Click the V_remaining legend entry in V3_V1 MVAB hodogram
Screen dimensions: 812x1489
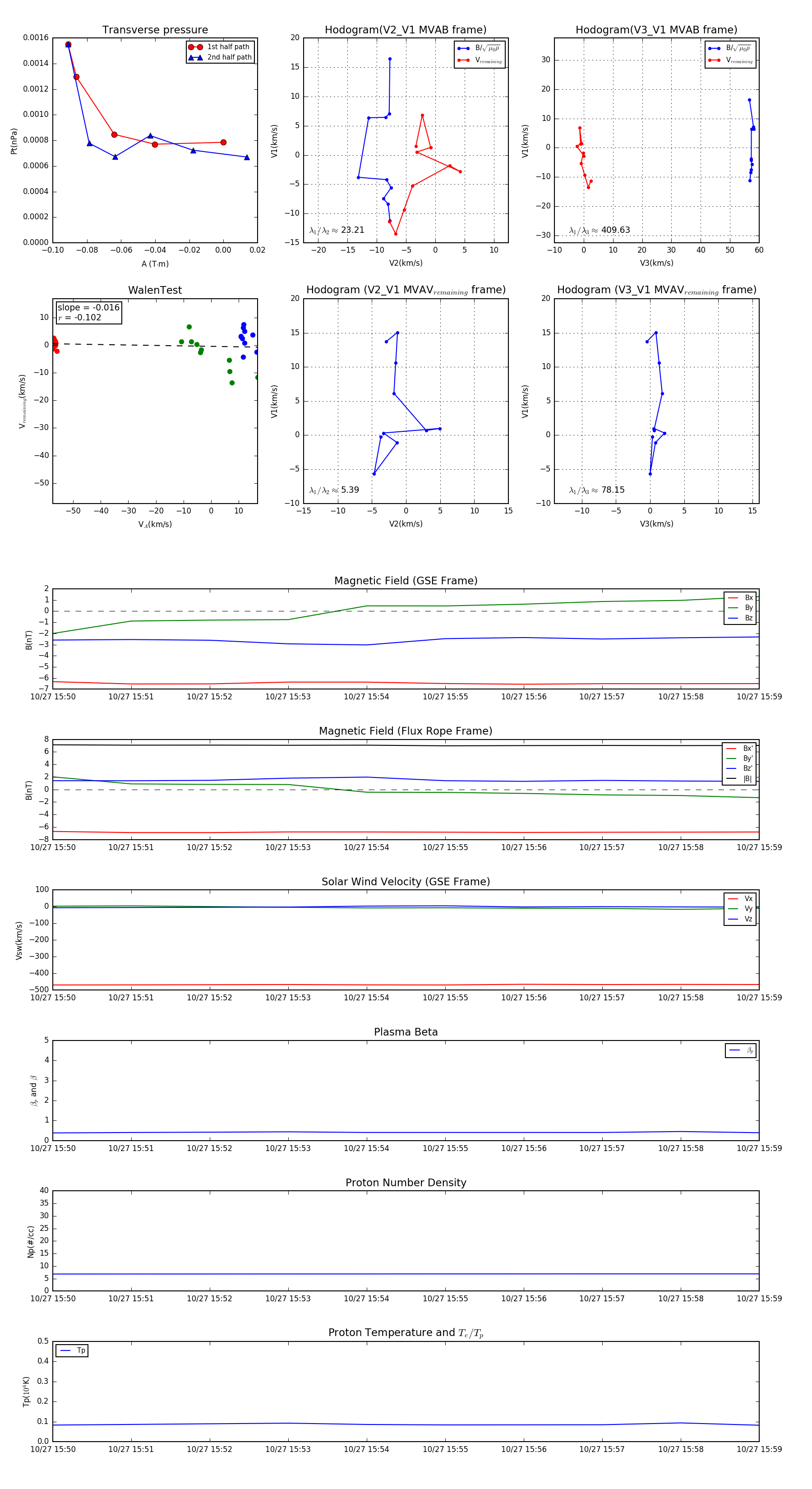click(730, 60)
